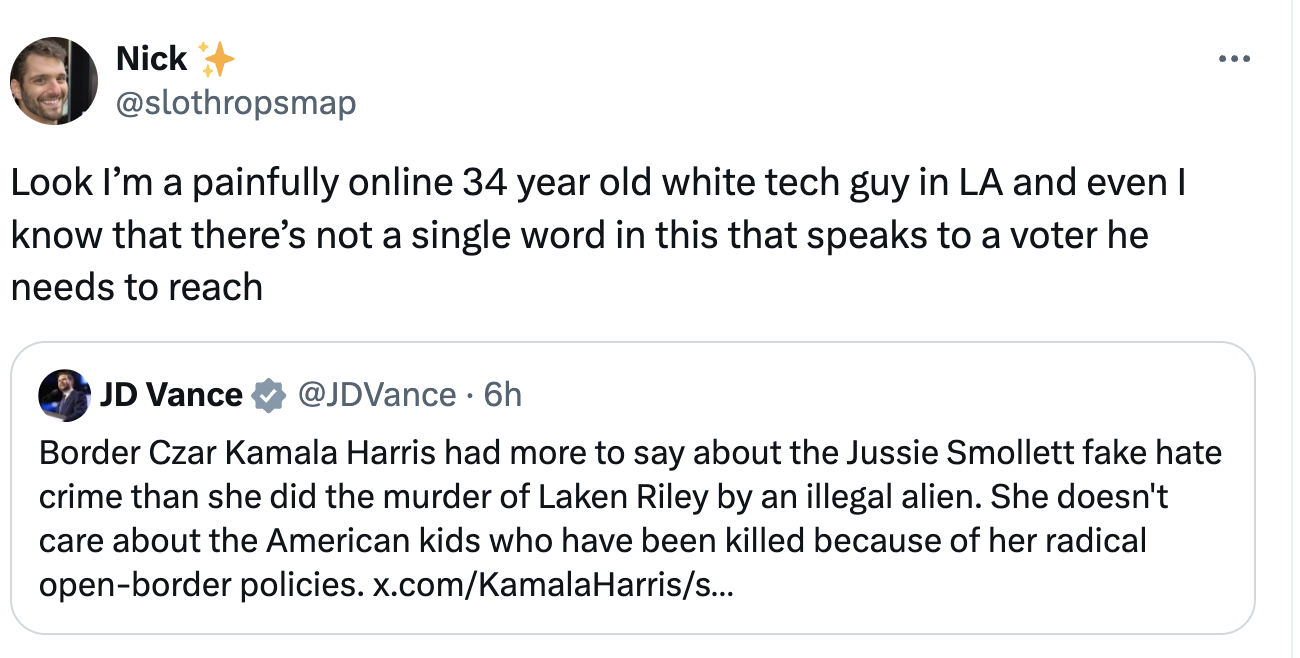The image size is (1300, 658).
Task: Click the verified badge beside JD Vance
Action: pos(266,396)
